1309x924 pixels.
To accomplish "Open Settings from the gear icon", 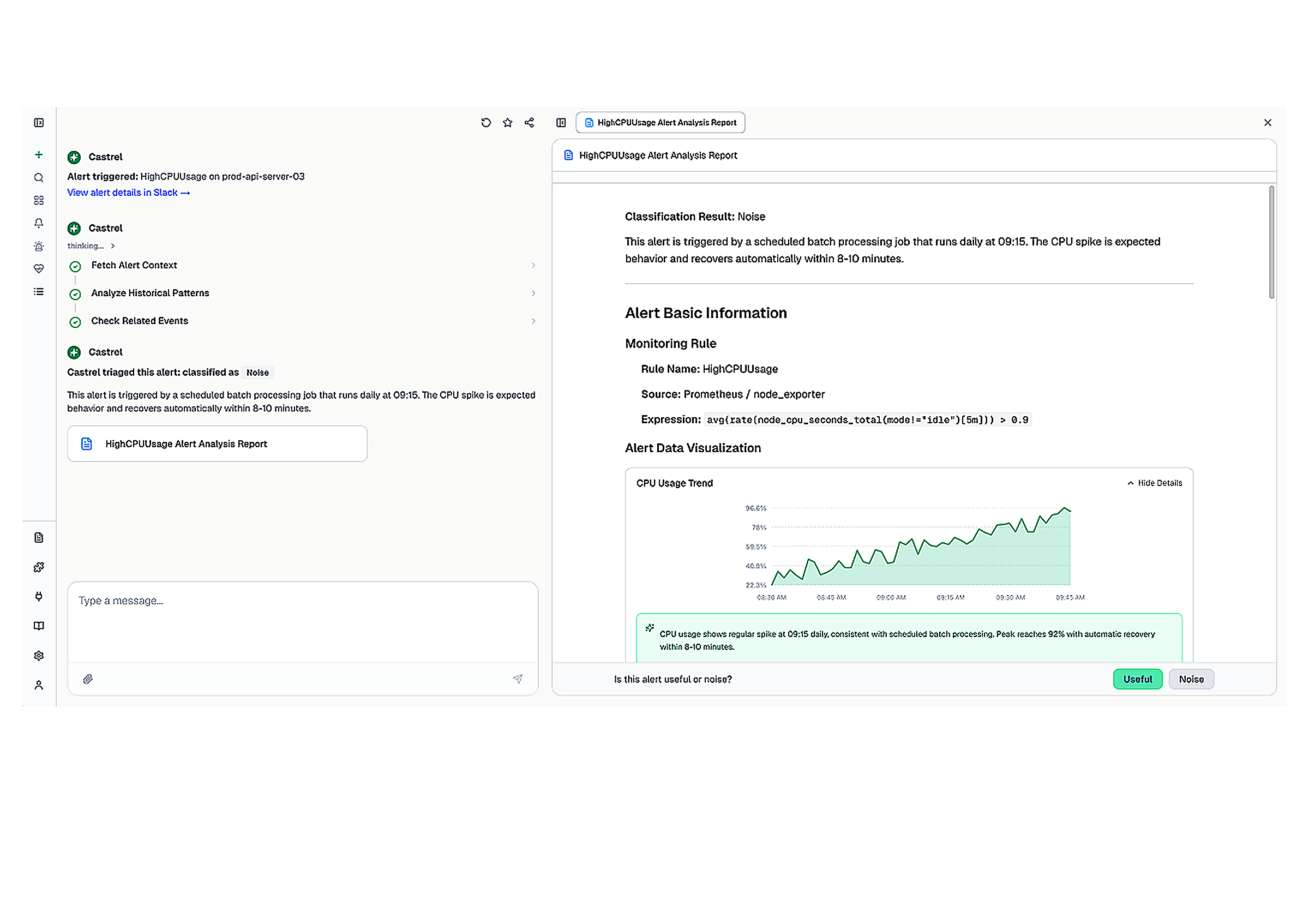I will 39,655.
